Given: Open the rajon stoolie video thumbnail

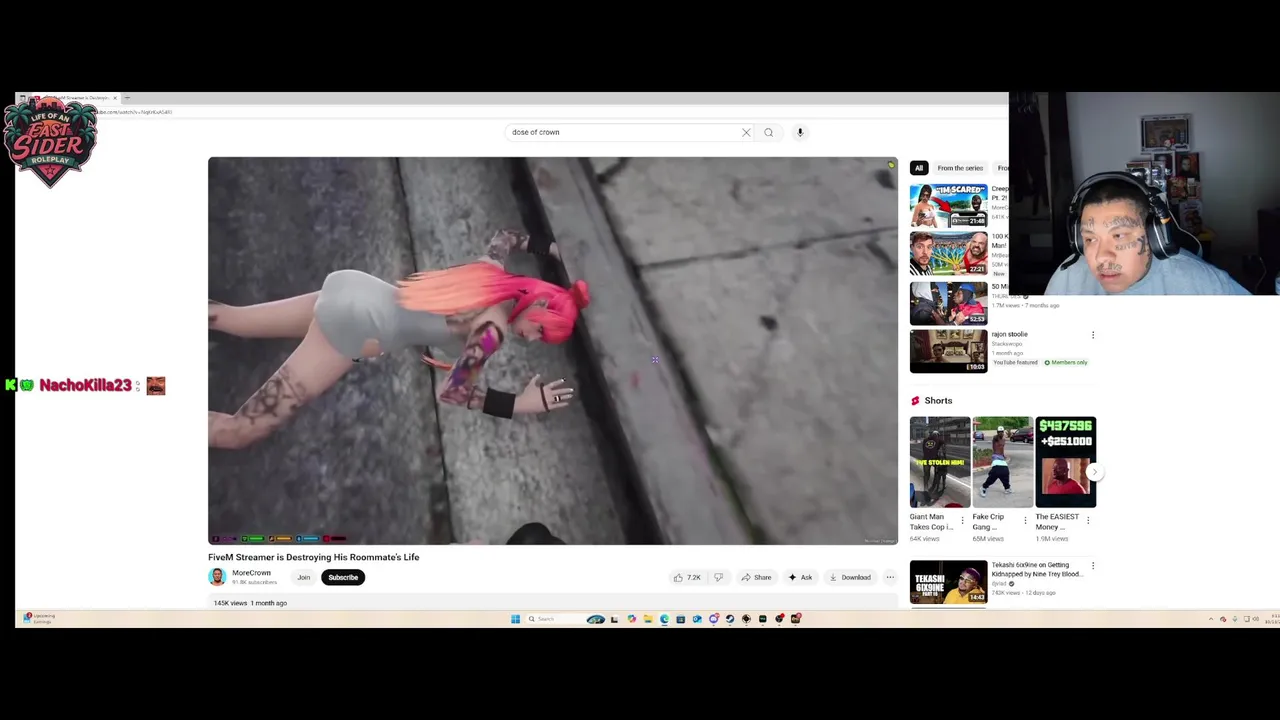Looking at the screenshot, I should (948, 351).
